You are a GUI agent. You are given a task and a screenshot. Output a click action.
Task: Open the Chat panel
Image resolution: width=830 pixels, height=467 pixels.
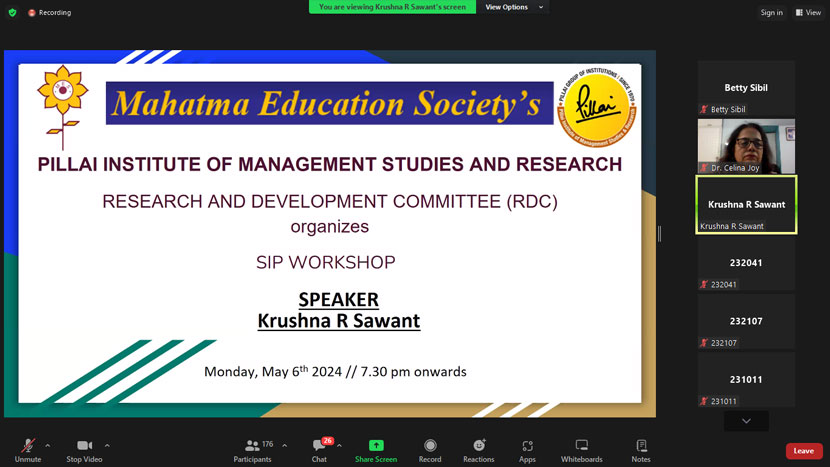coord(319,449)
